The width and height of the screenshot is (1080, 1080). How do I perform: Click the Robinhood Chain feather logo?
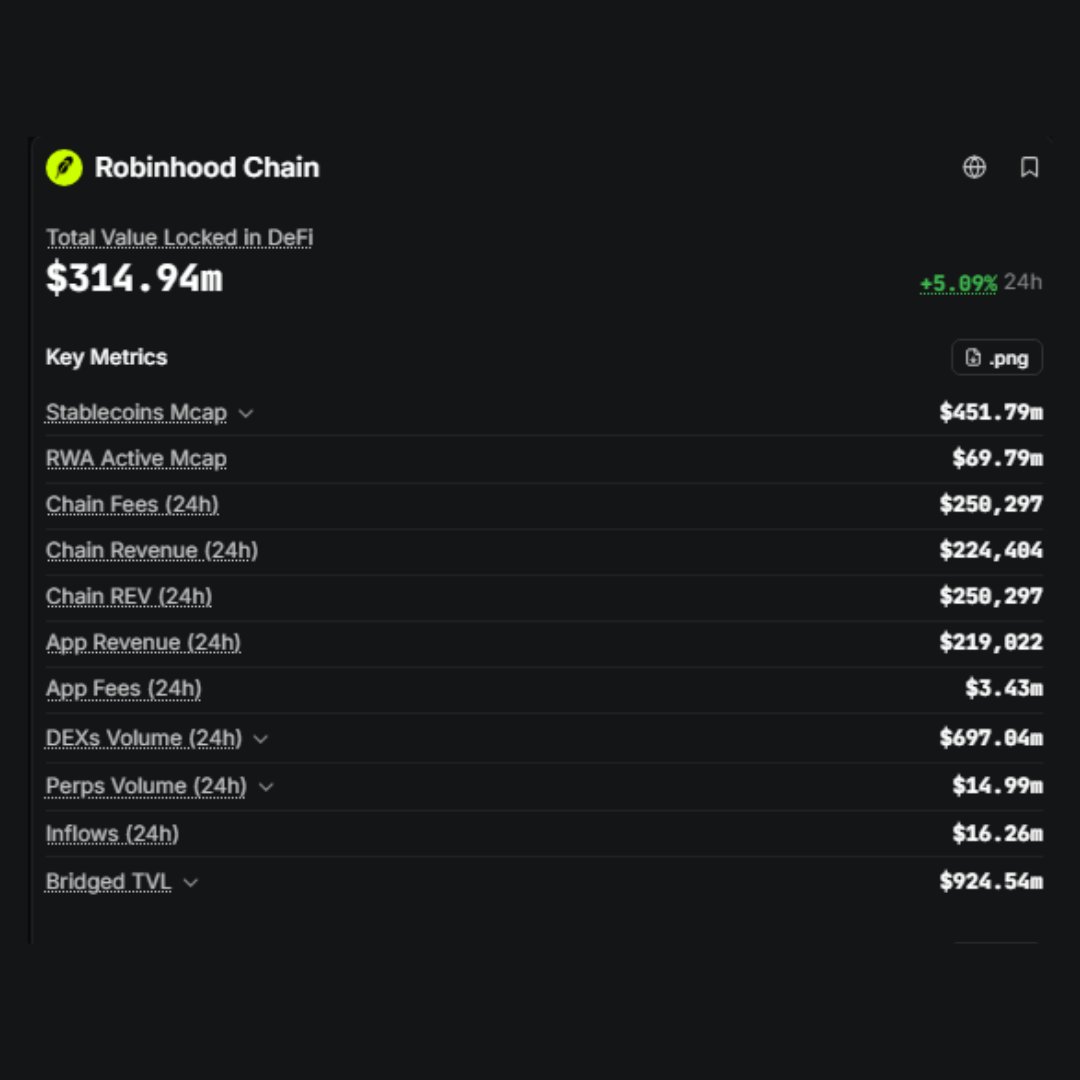pyautogui.click(x=64, y=167)
